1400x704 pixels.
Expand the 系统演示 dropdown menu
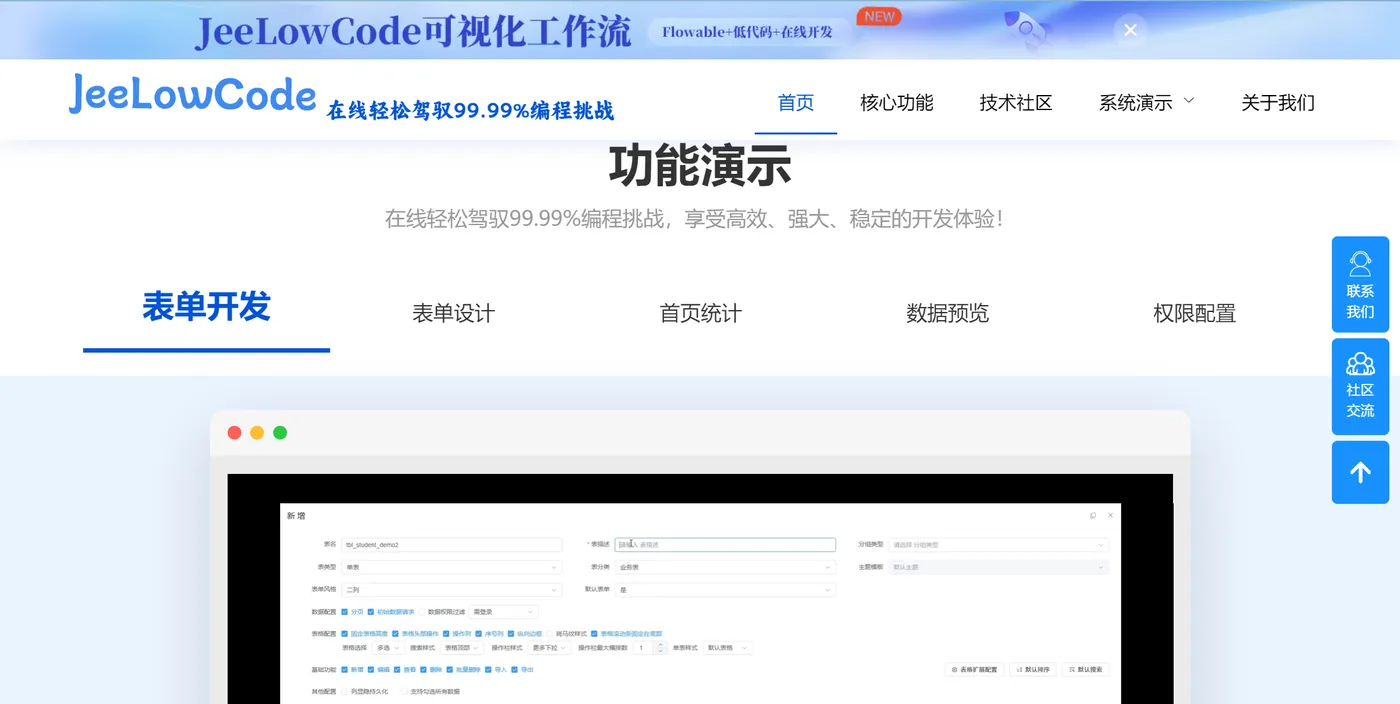coord(1146,102)
